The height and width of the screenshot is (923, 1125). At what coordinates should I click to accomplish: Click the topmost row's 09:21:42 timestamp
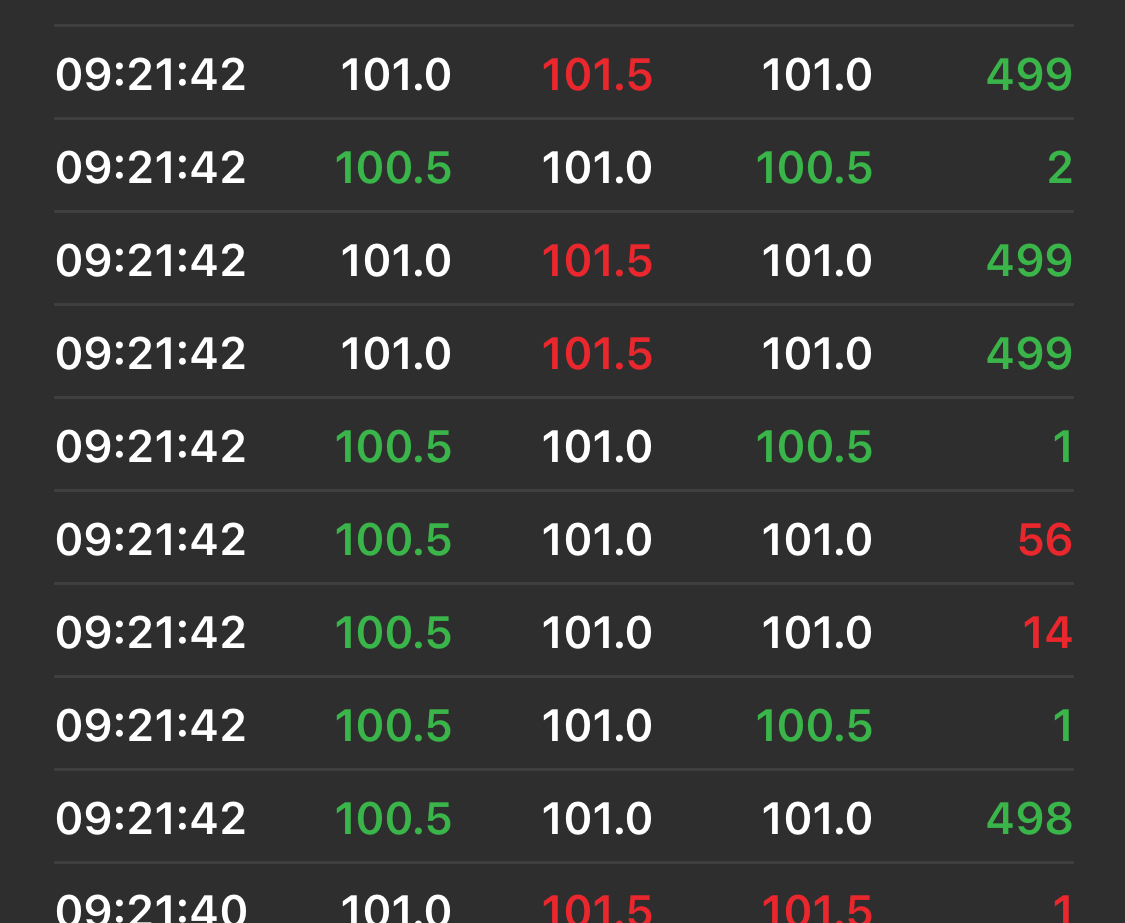(x=151, y=75)
